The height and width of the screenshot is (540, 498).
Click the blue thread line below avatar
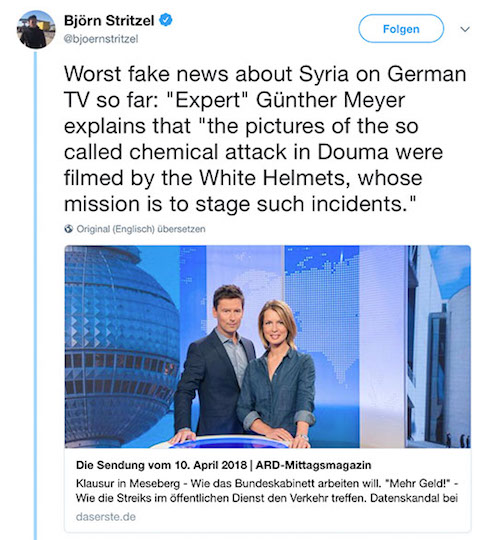[x=35, y=294]
